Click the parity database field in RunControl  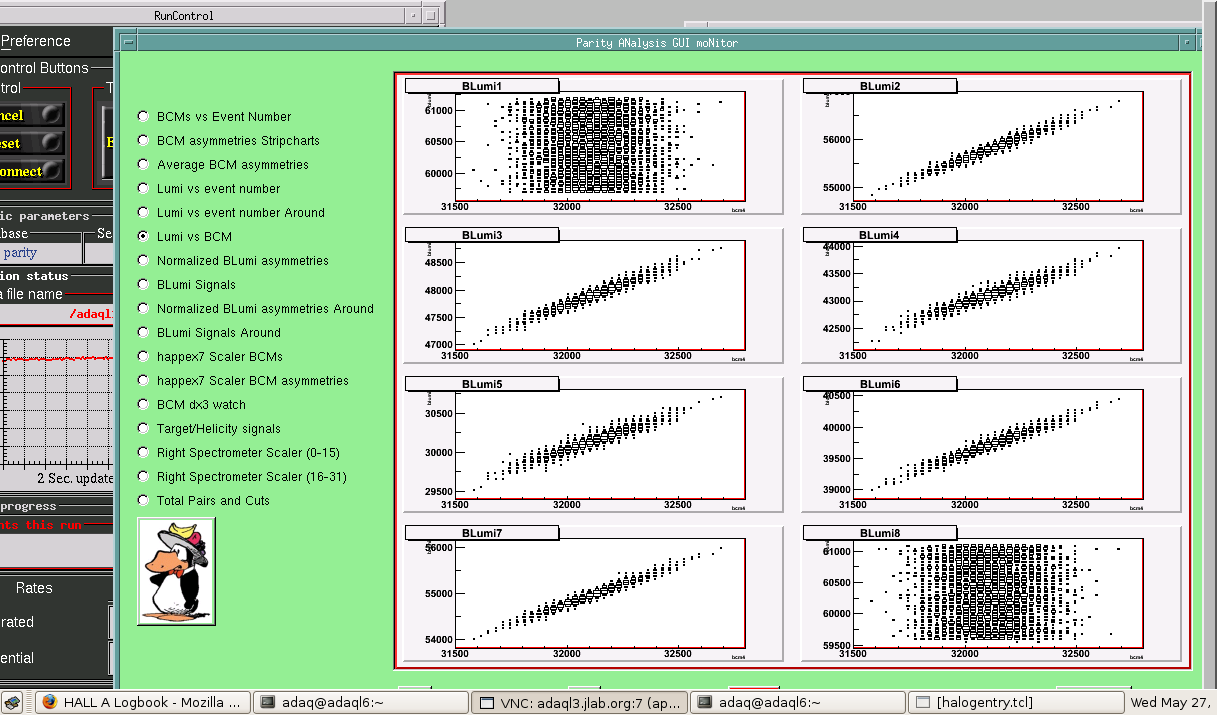click(x=40, y=253)
